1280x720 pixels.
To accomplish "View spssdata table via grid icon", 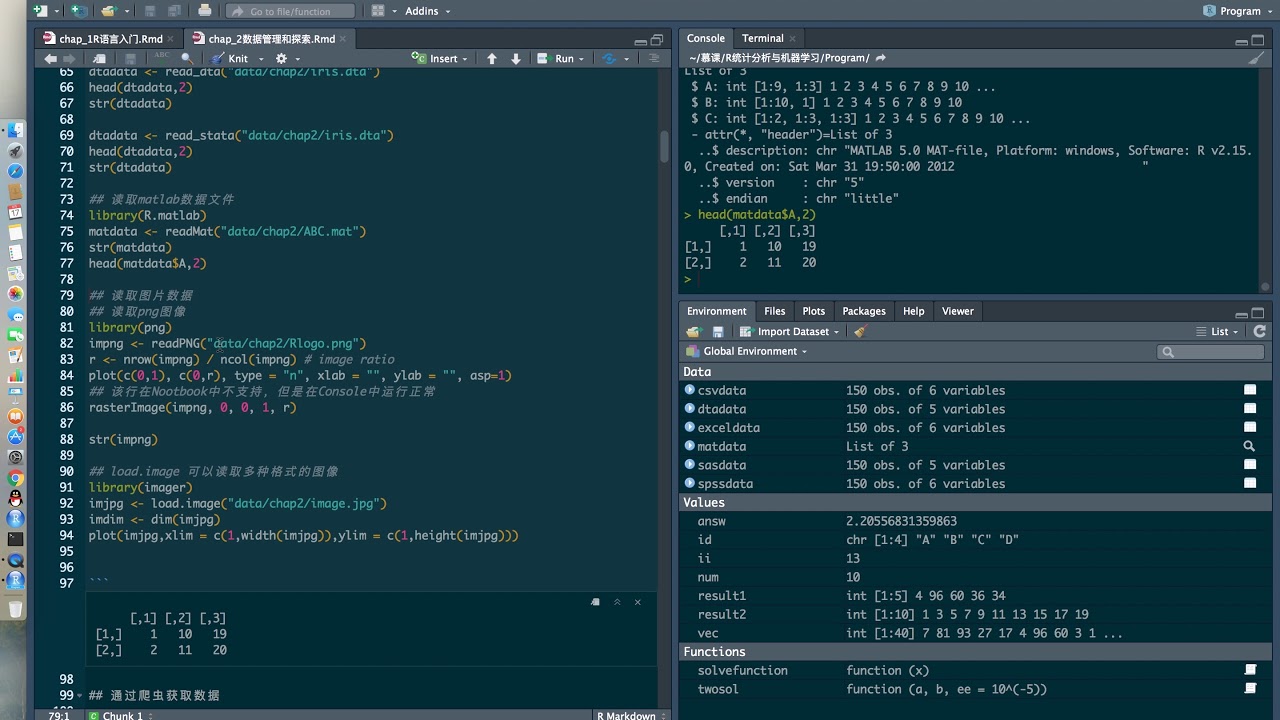I will tap(1250, 483).
